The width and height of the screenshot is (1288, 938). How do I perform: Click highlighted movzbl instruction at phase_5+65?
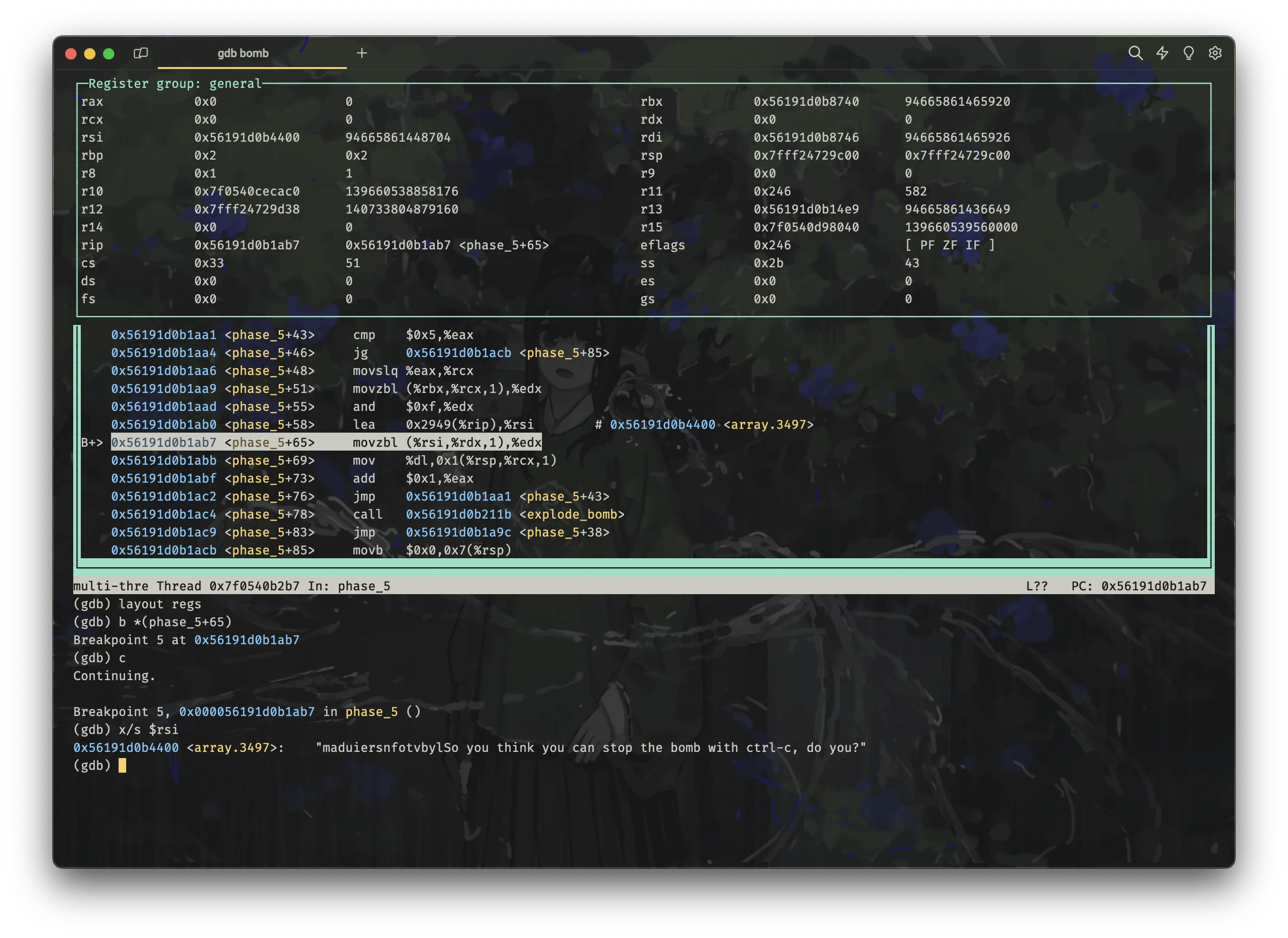click(x=326, y=443)
